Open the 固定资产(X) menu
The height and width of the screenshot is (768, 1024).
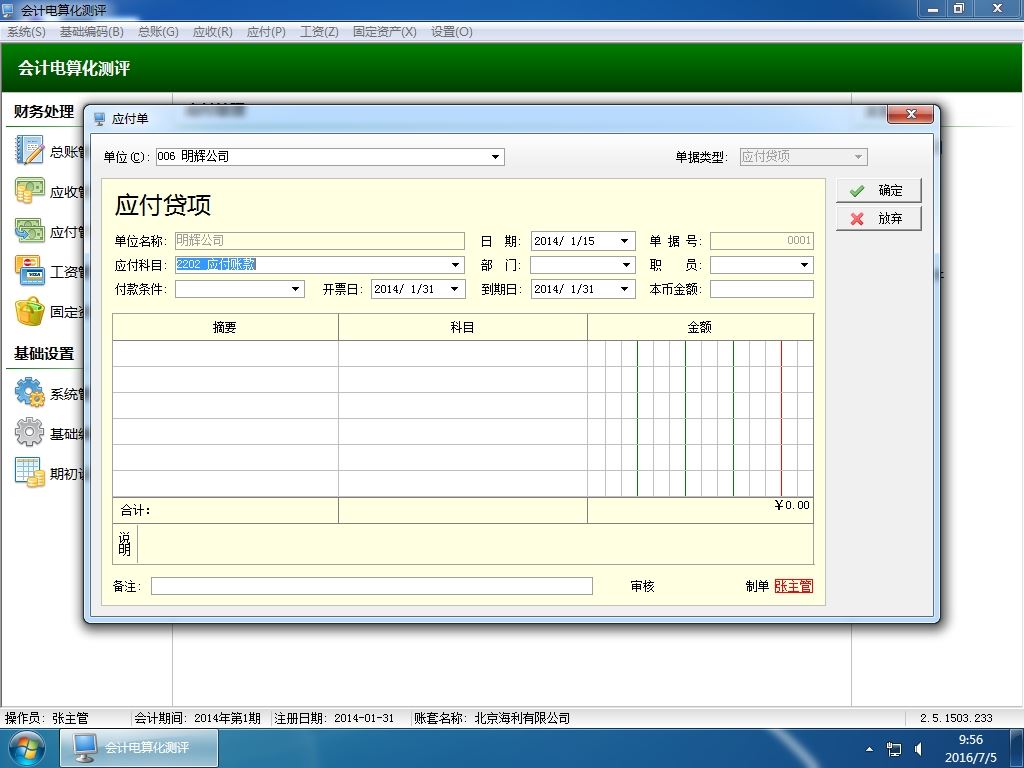pyautogui.click(x=385, y=31)
